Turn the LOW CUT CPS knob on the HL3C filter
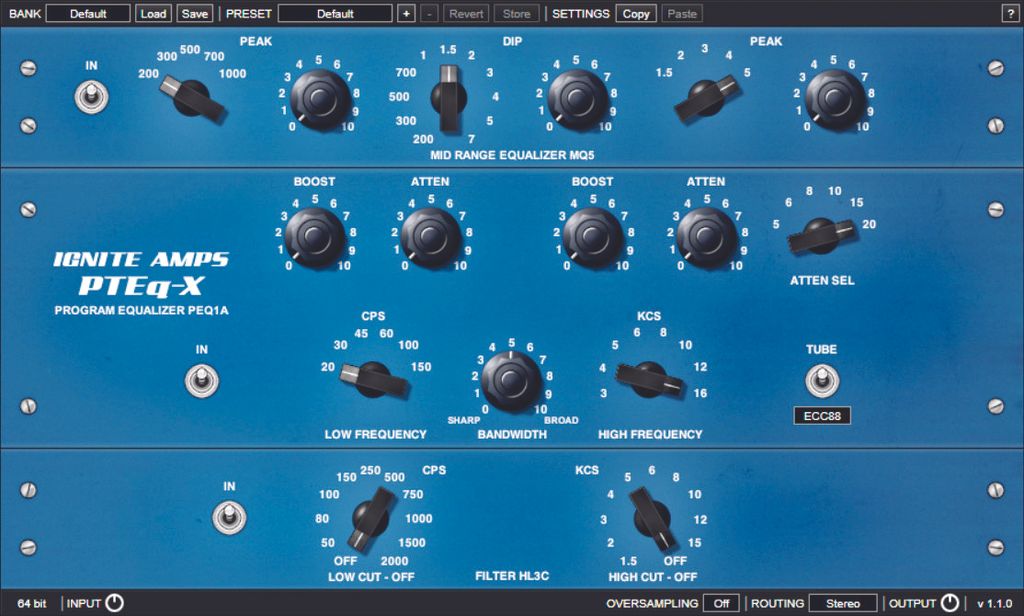The image size is (1024, 616). point(372,518)
